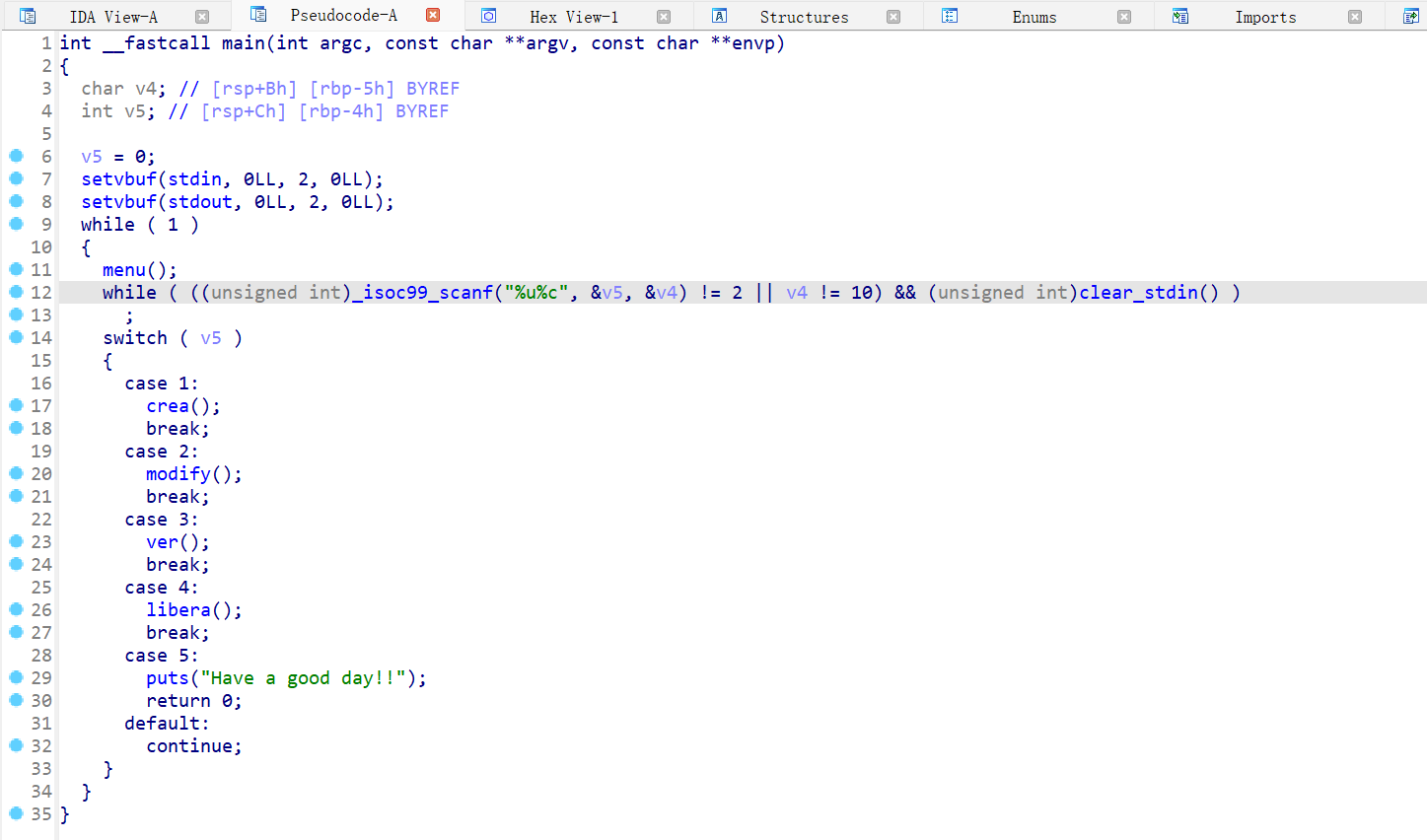
Task: Click the Structures tab icon
Action: click(x=720, y=16)
